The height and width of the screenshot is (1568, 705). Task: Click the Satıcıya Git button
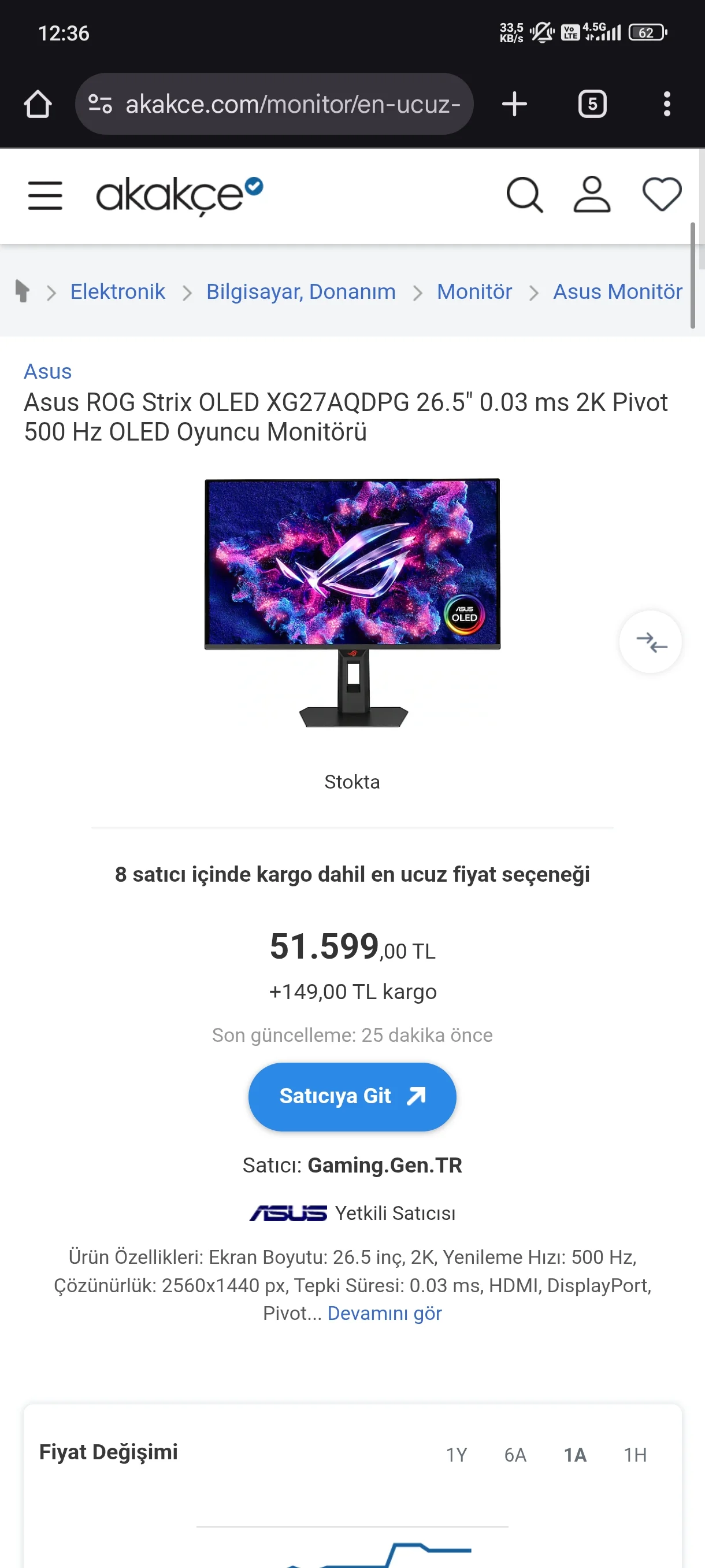pos(352,1097)
